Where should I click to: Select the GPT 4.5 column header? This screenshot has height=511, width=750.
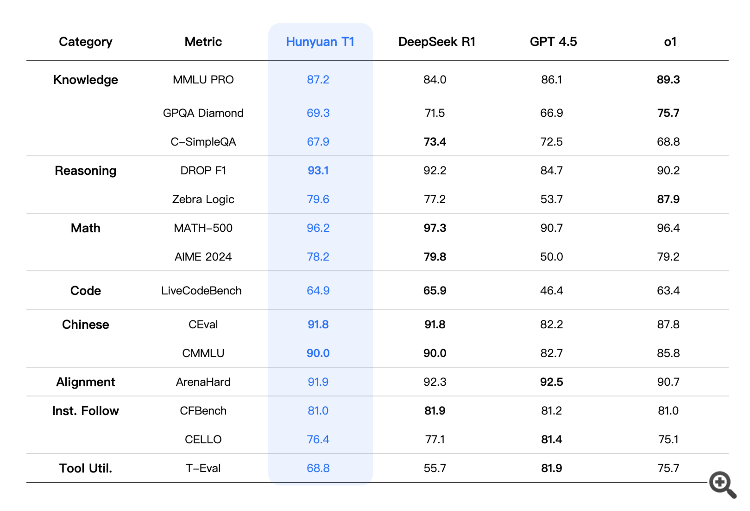pyautogui.click(x=553, y=42)
